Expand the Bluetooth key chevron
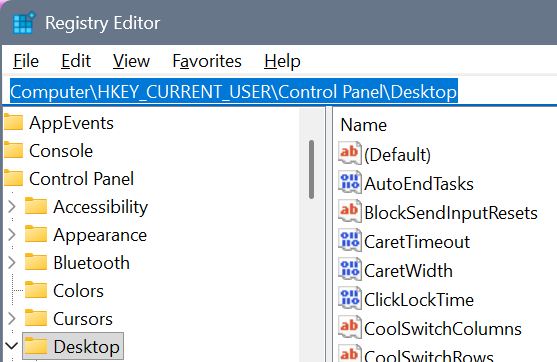 pos(12,263)
